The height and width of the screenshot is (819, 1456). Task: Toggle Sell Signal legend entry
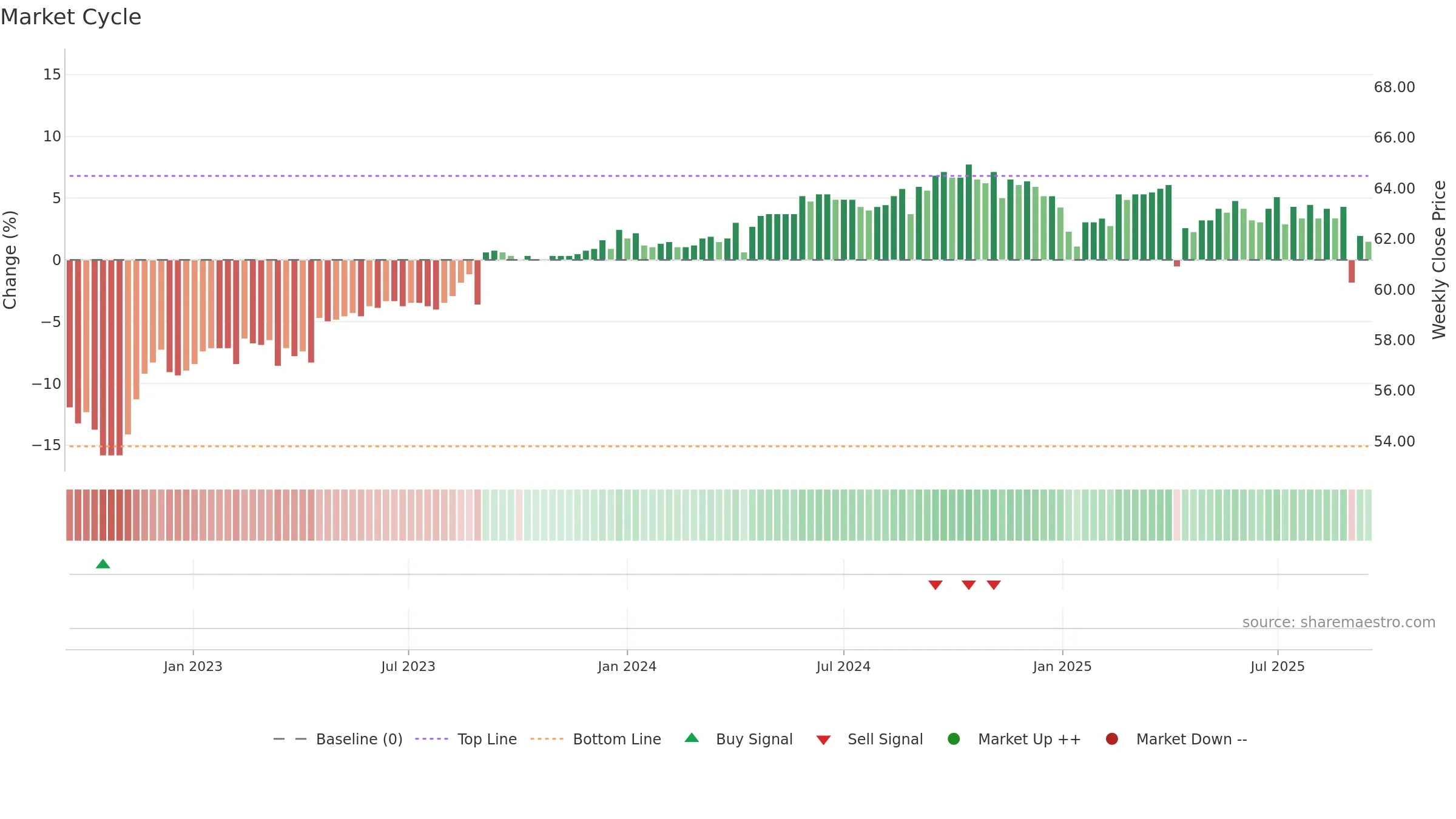[x=869, y=739]
